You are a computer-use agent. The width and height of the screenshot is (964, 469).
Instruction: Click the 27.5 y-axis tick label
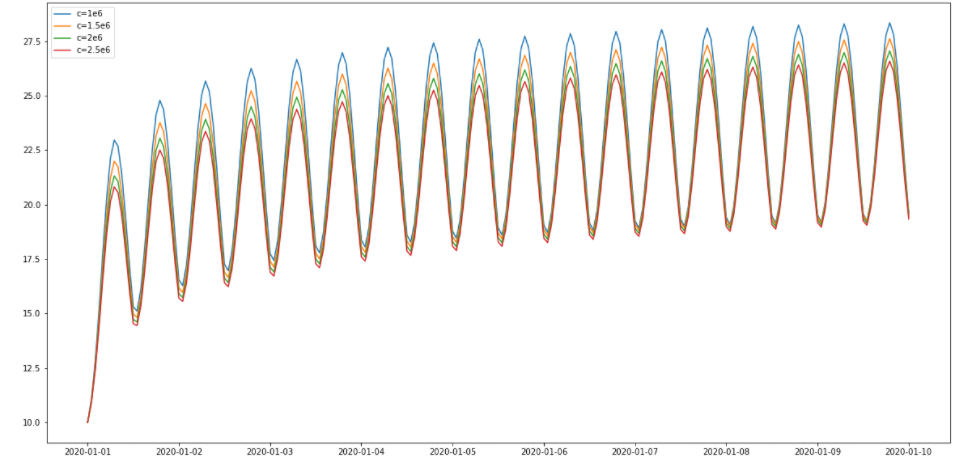point(33,42)
